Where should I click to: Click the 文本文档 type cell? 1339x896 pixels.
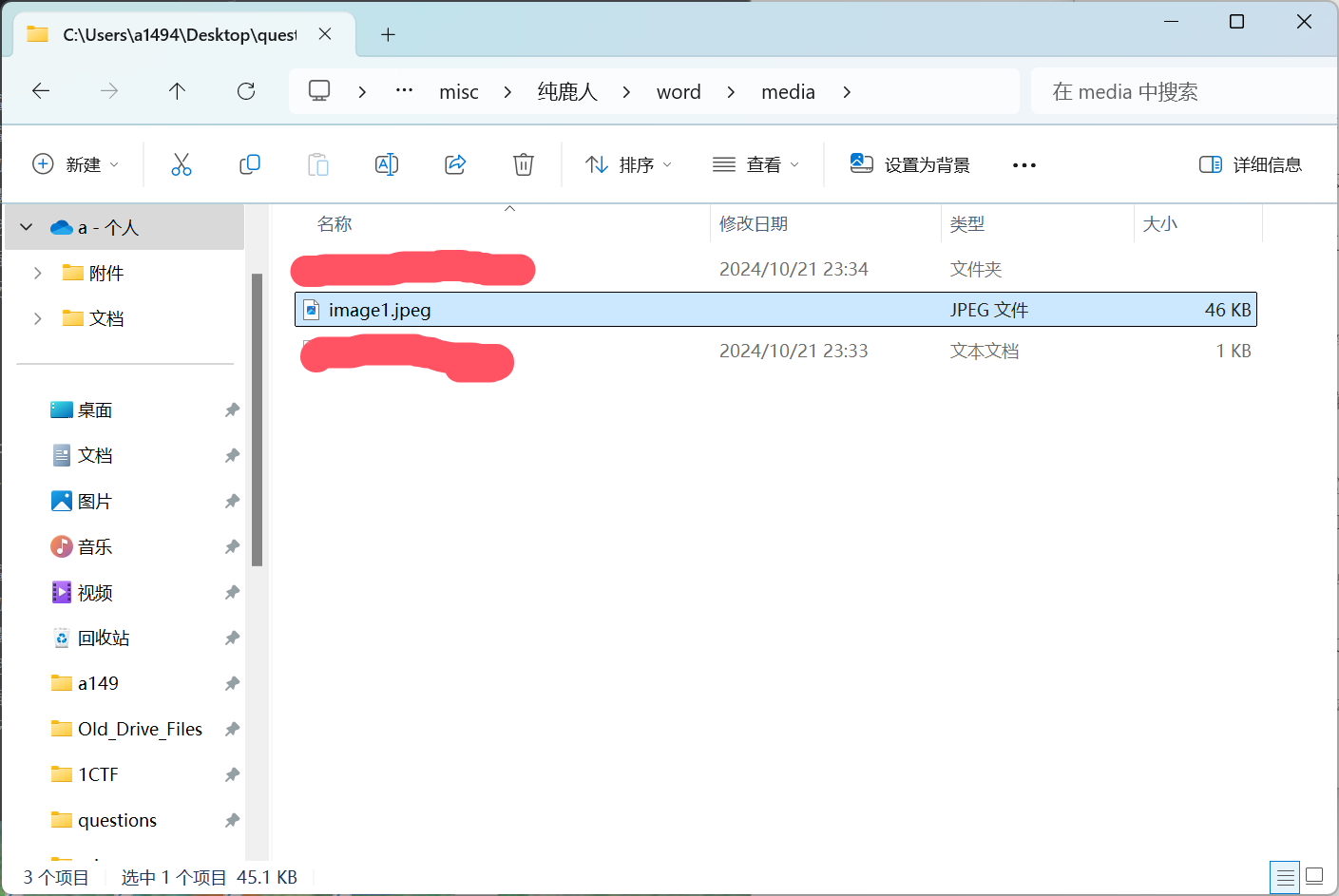(985, 351)
